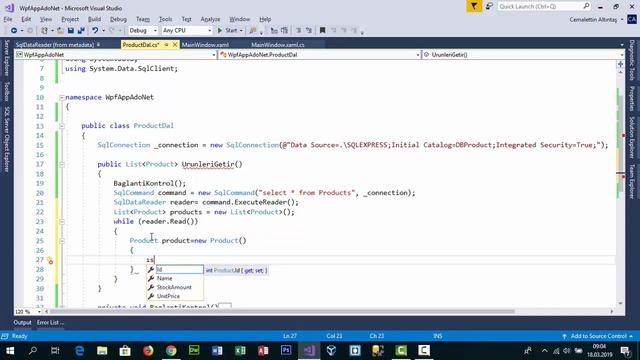Open the Cemalettin Altıntaş account menu
Screen dimensions: 640x360
[596, 19]
